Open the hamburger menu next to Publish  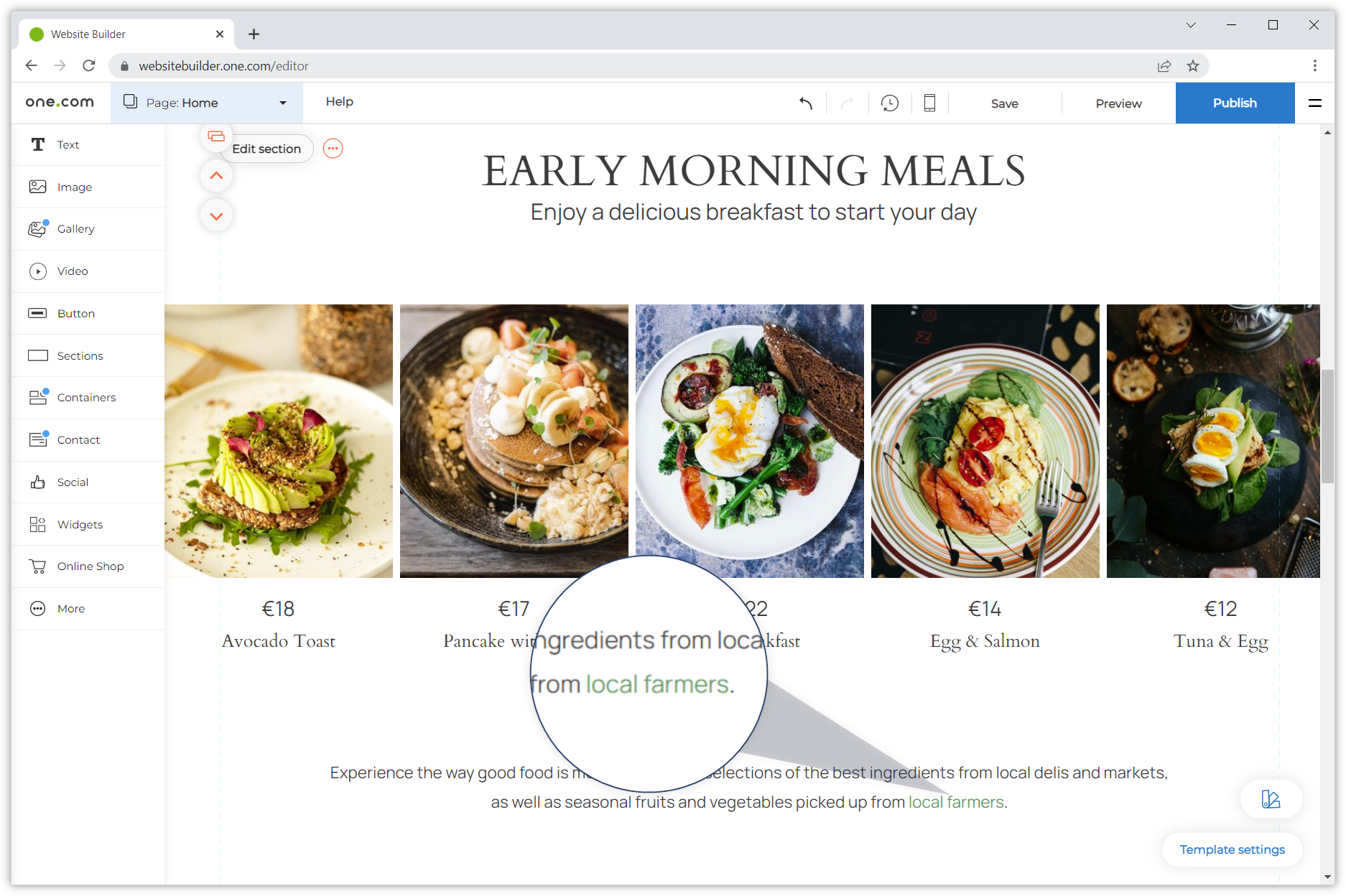[1314, 103]
